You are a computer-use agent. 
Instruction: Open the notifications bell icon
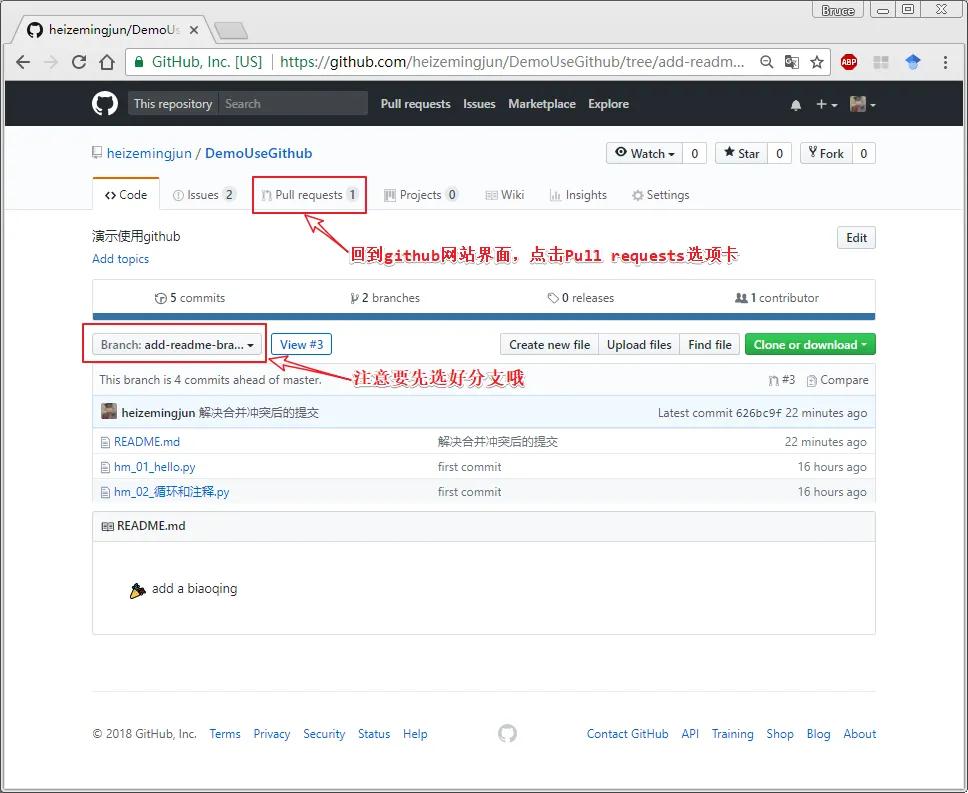click(796, 105)
